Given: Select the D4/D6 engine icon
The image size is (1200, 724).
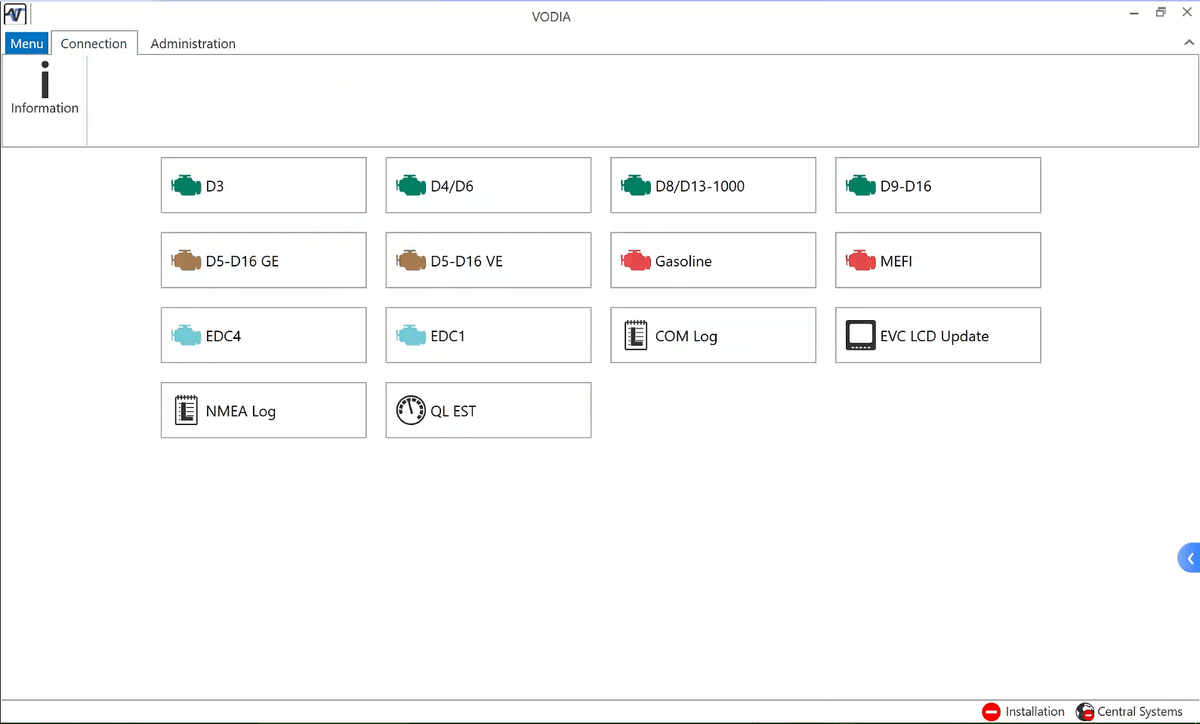Looking at the screenshot, I should (x=410, y=186).
